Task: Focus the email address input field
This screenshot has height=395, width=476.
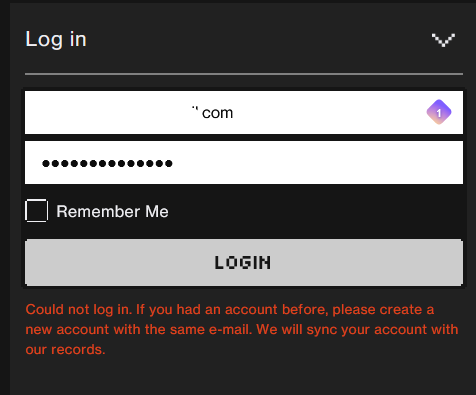Action: [244, 112]
